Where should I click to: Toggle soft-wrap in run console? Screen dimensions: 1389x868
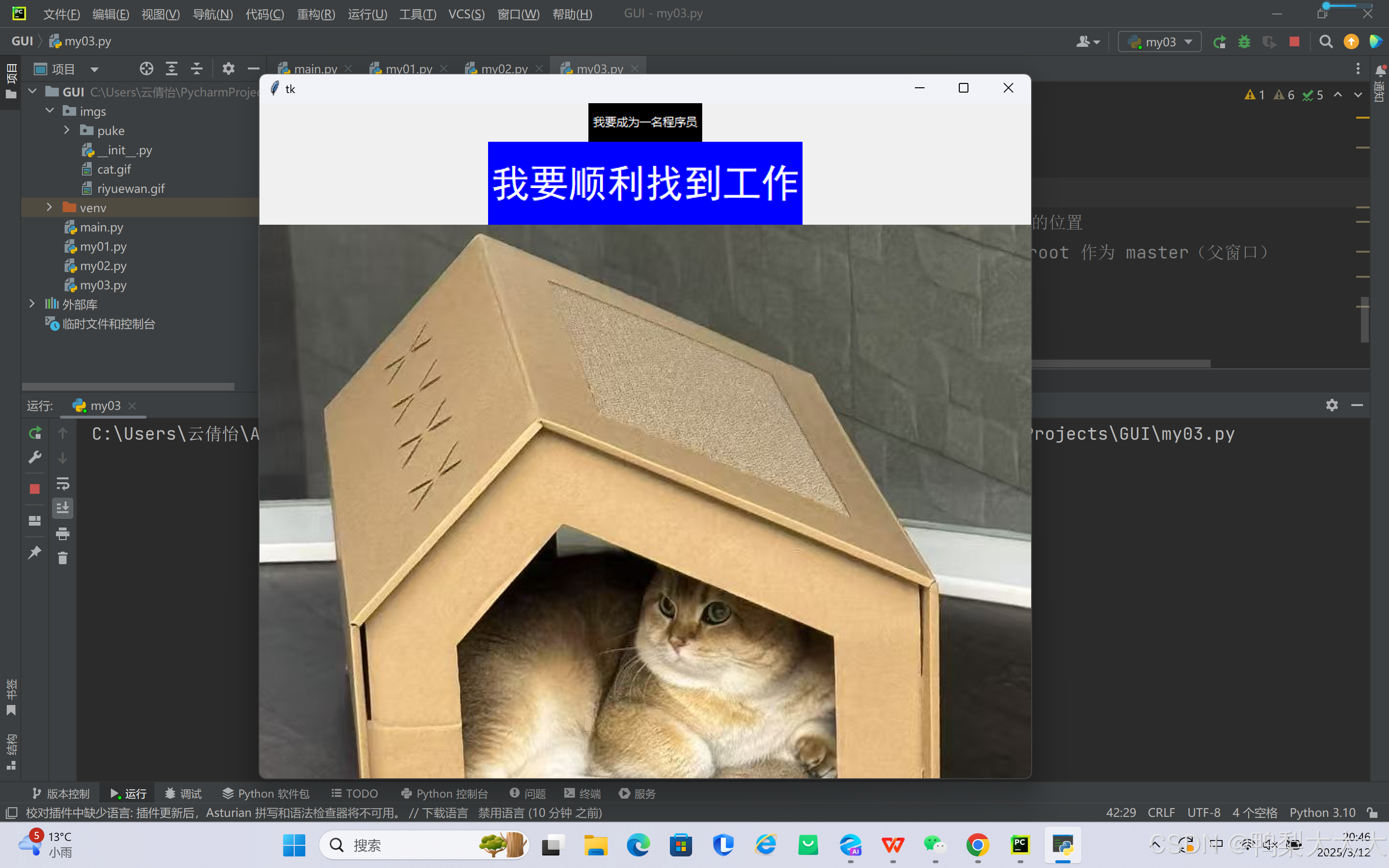pos(63,483)
